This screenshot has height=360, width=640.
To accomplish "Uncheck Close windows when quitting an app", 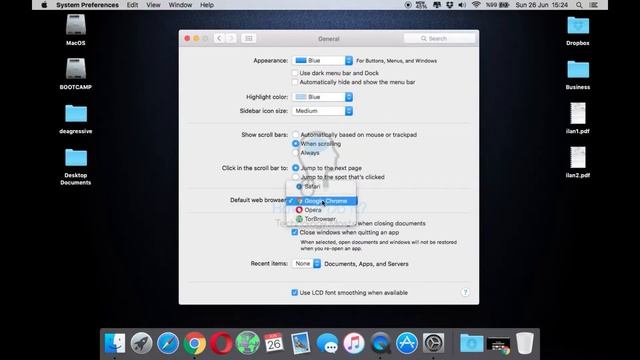I will click(295, 232).
